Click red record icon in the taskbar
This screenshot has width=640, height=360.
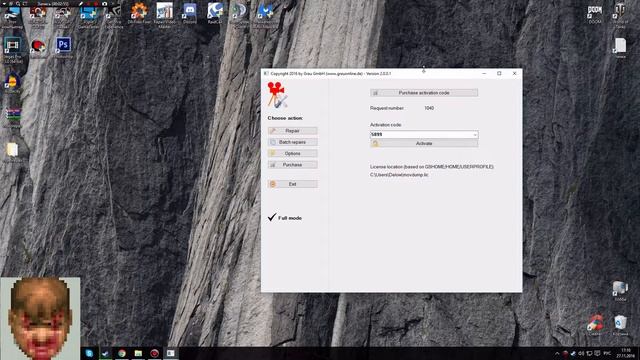tap(154, 353)
